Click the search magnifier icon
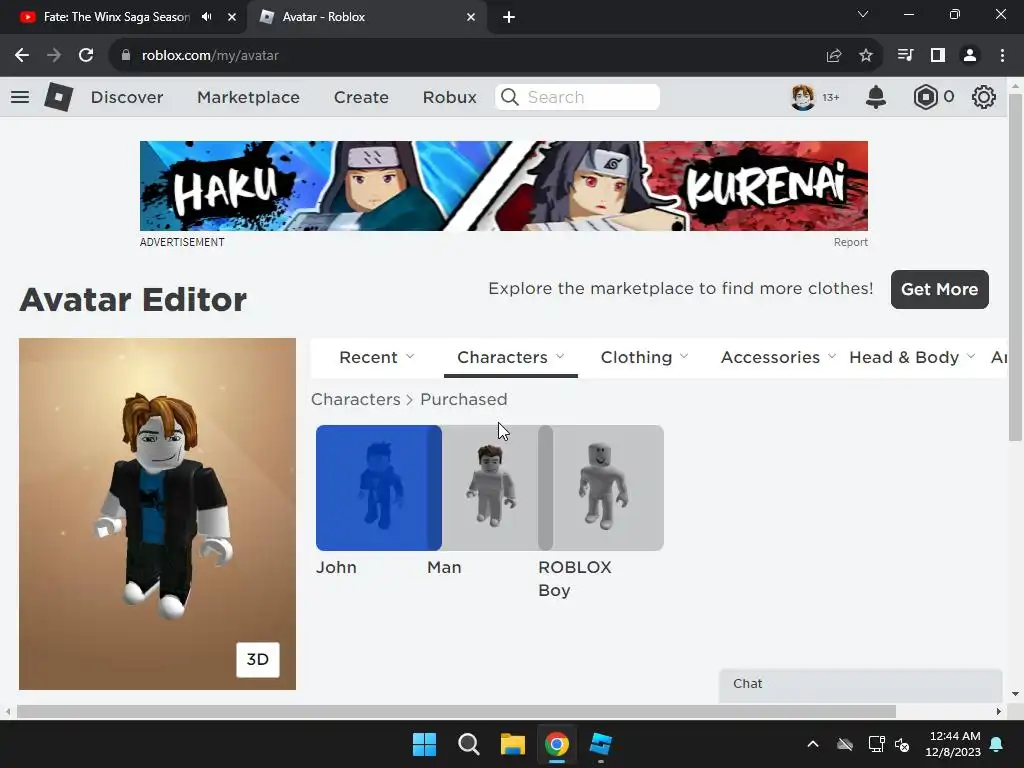Image resolution: width=1024 pixels, height=768 pixels. point(509,97)
